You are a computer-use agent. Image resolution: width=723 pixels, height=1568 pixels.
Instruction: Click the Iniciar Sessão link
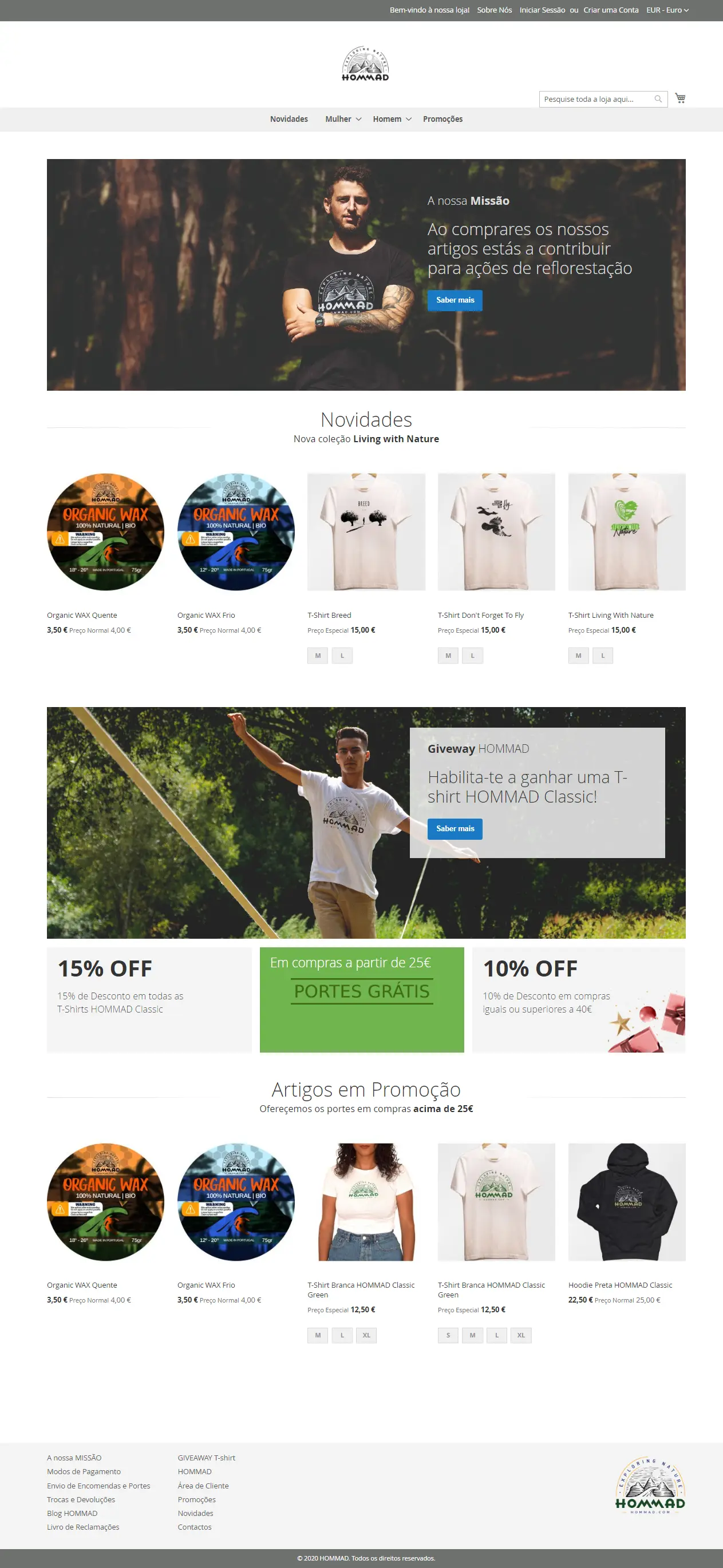pyautogui.click(x=542, y=10)
